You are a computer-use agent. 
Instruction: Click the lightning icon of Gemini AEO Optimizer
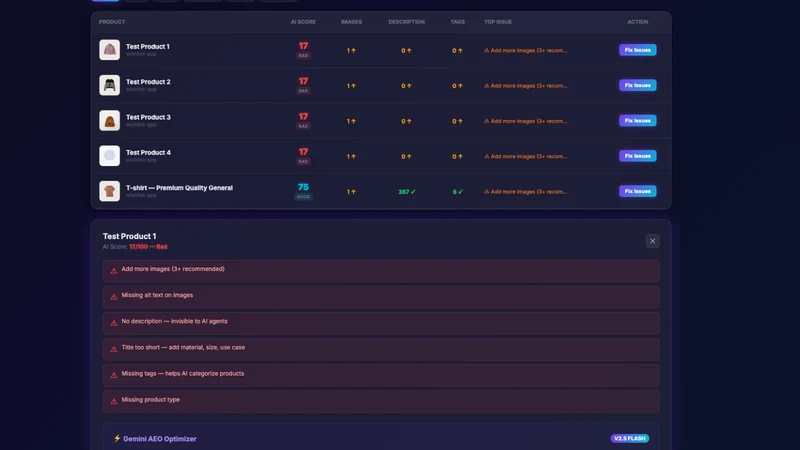coord(117,438)
